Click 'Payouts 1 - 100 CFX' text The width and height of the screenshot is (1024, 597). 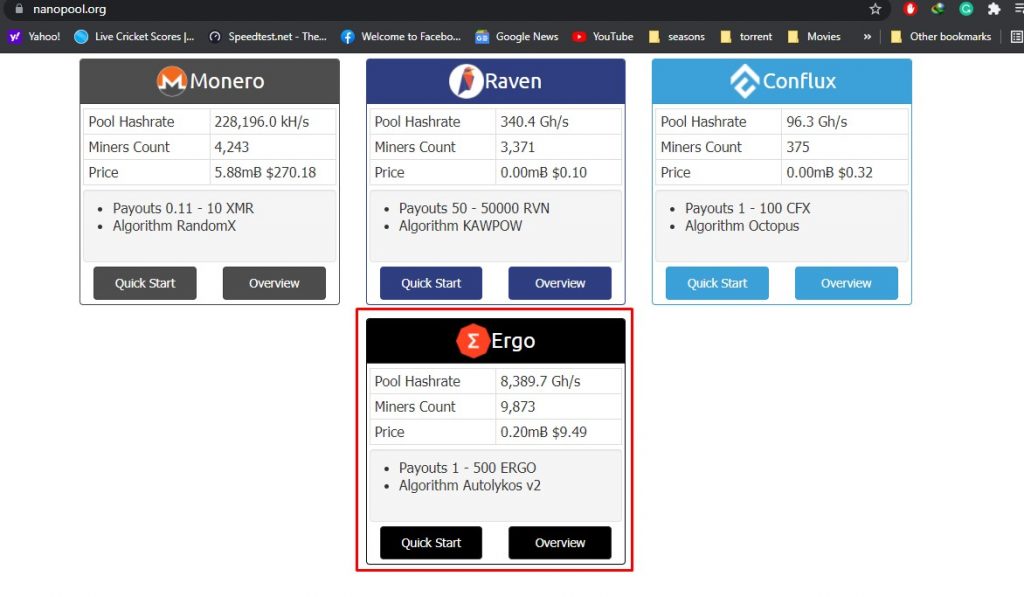pyautogui.click(x=748, y=208)
